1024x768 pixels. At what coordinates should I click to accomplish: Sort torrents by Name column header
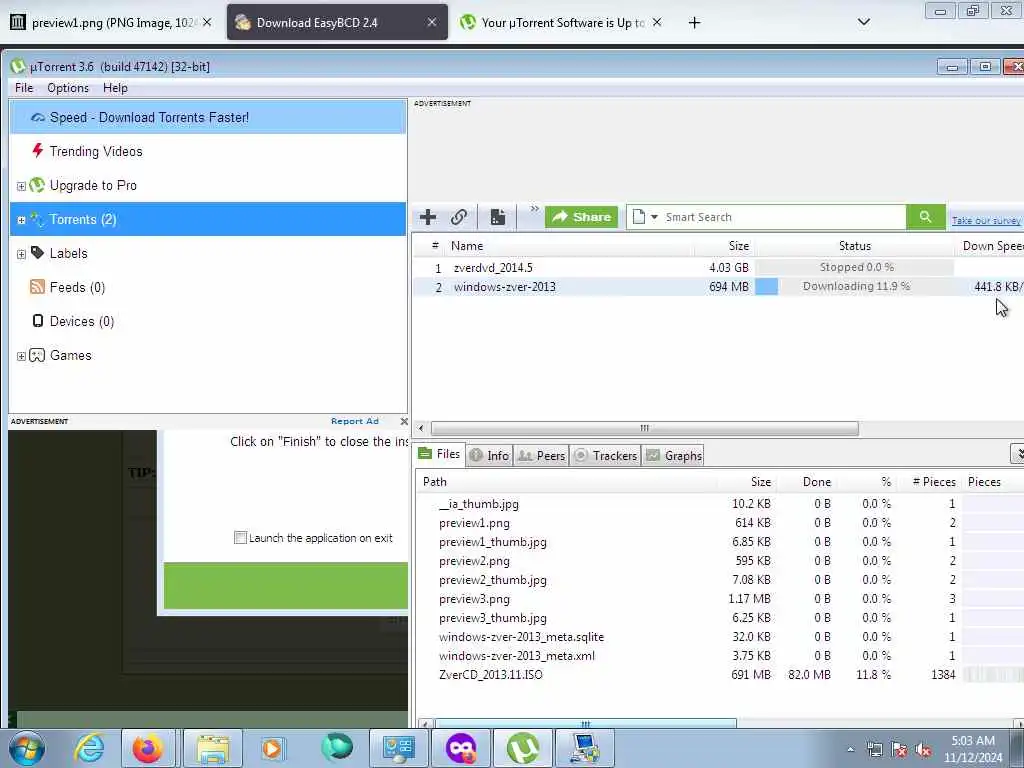click(467, 246)
